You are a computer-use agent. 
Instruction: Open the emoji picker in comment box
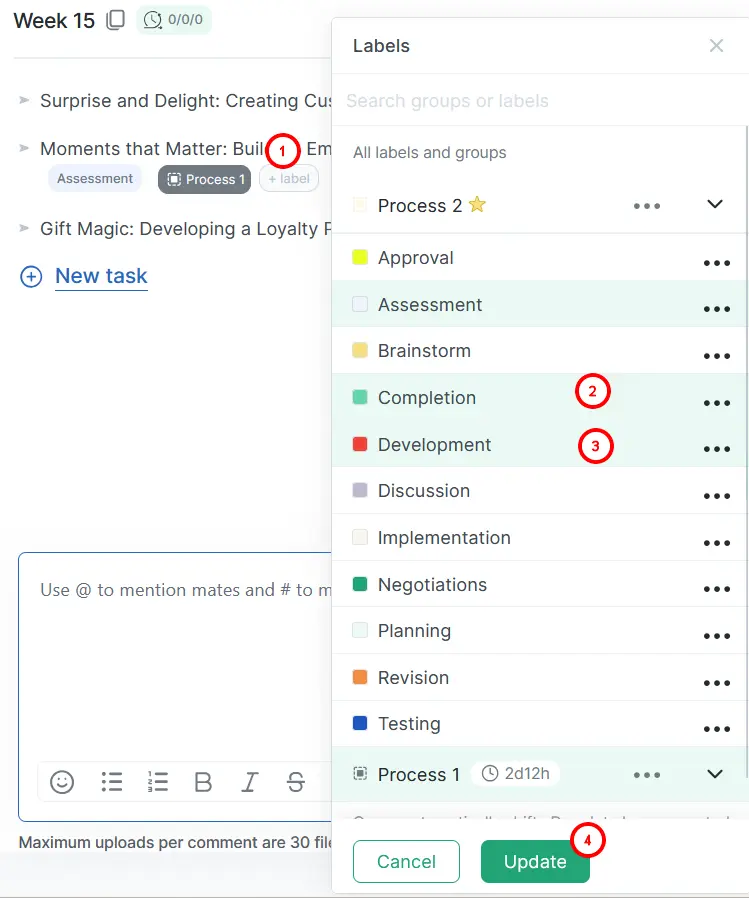pos(62,782)
